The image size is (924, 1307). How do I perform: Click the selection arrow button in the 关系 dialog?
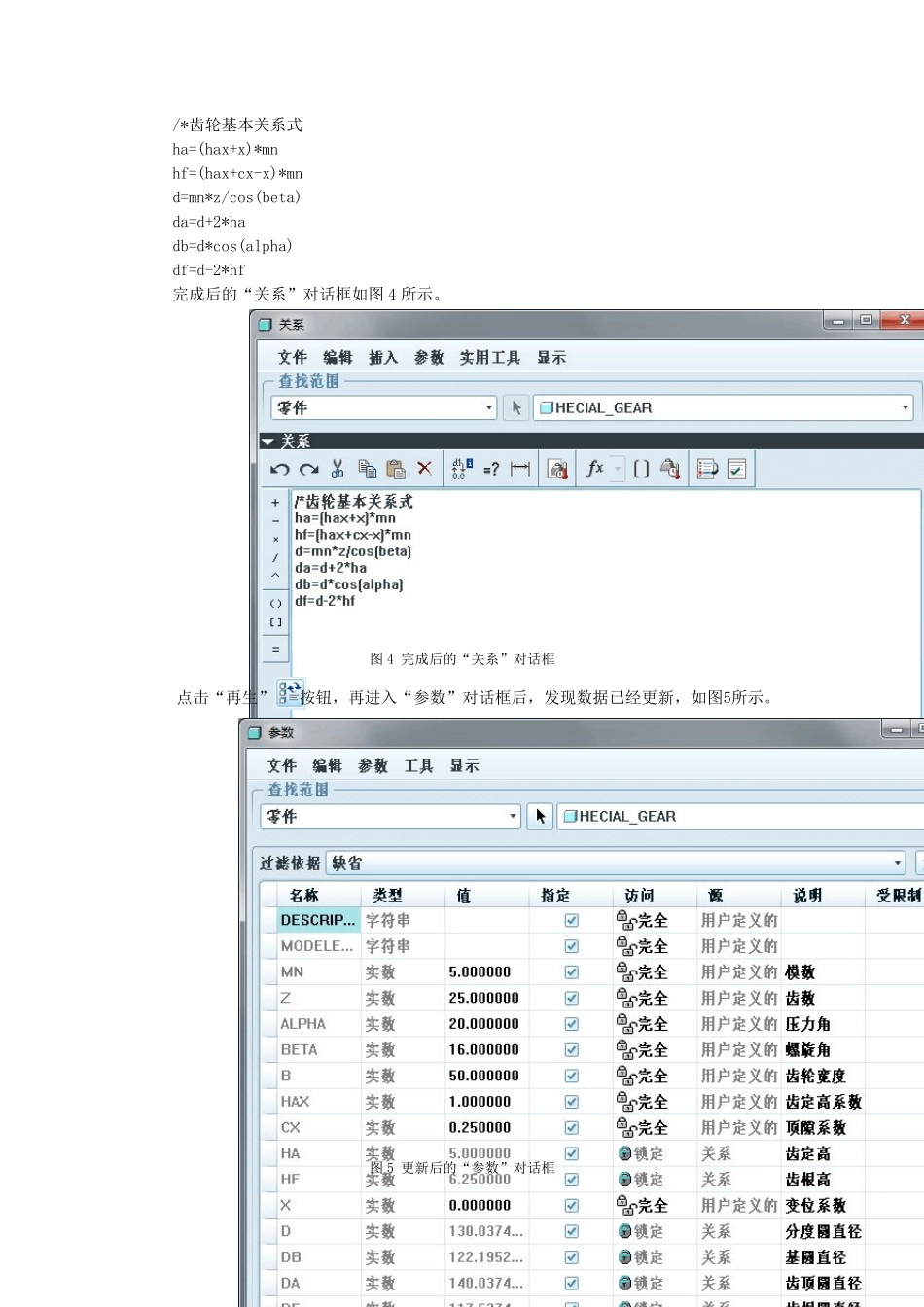click(x=516, y=407)
